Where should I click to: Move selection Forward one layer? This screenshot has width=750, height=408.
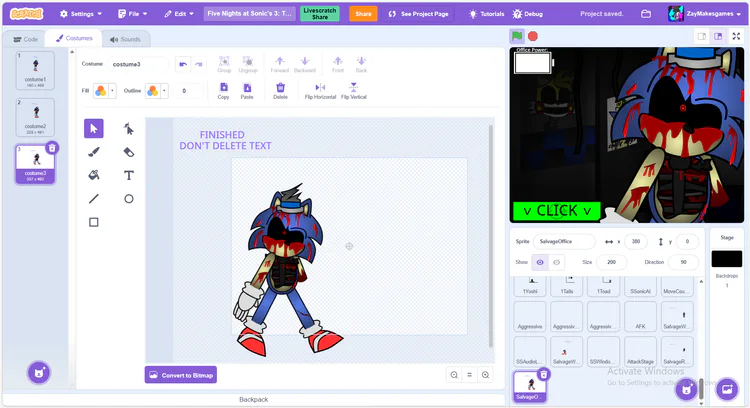[280, 64]
